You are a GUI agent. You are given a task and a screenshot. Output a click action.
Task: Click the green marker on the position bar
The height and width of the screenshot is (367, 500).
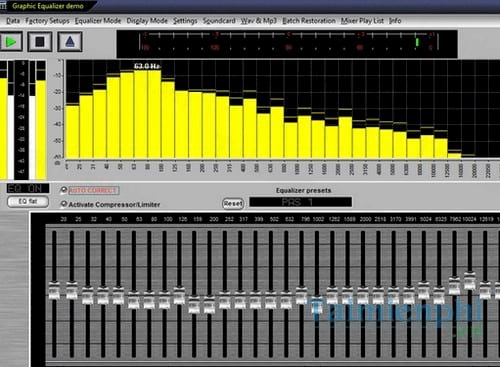coord(417,42)
